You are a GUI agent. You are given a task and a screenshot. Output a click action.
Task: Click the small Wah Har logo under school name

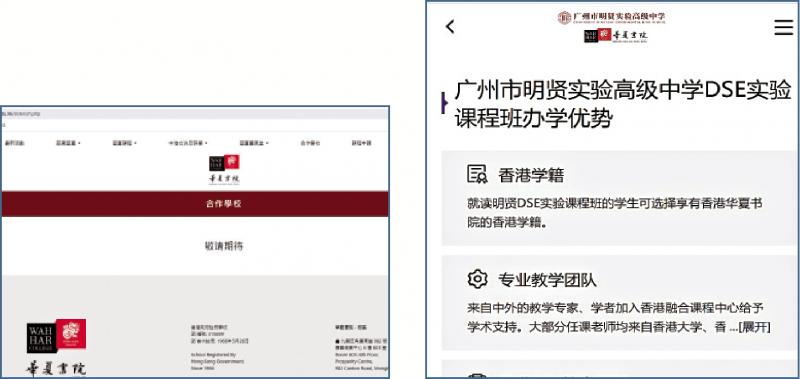point(616,36)
